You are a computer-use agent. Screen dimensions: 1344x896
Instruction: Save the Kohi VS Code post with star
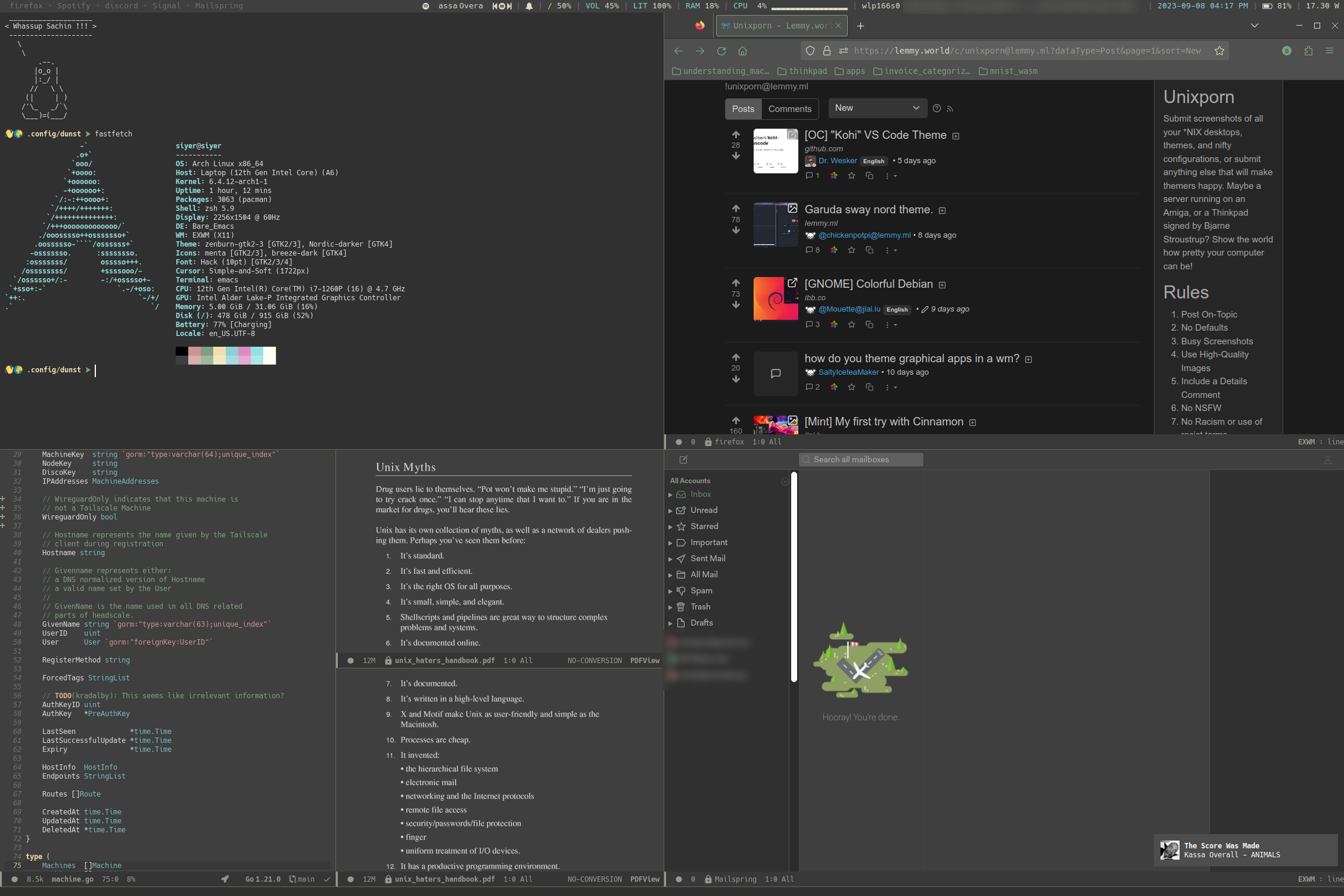click(x=851, y=176)
